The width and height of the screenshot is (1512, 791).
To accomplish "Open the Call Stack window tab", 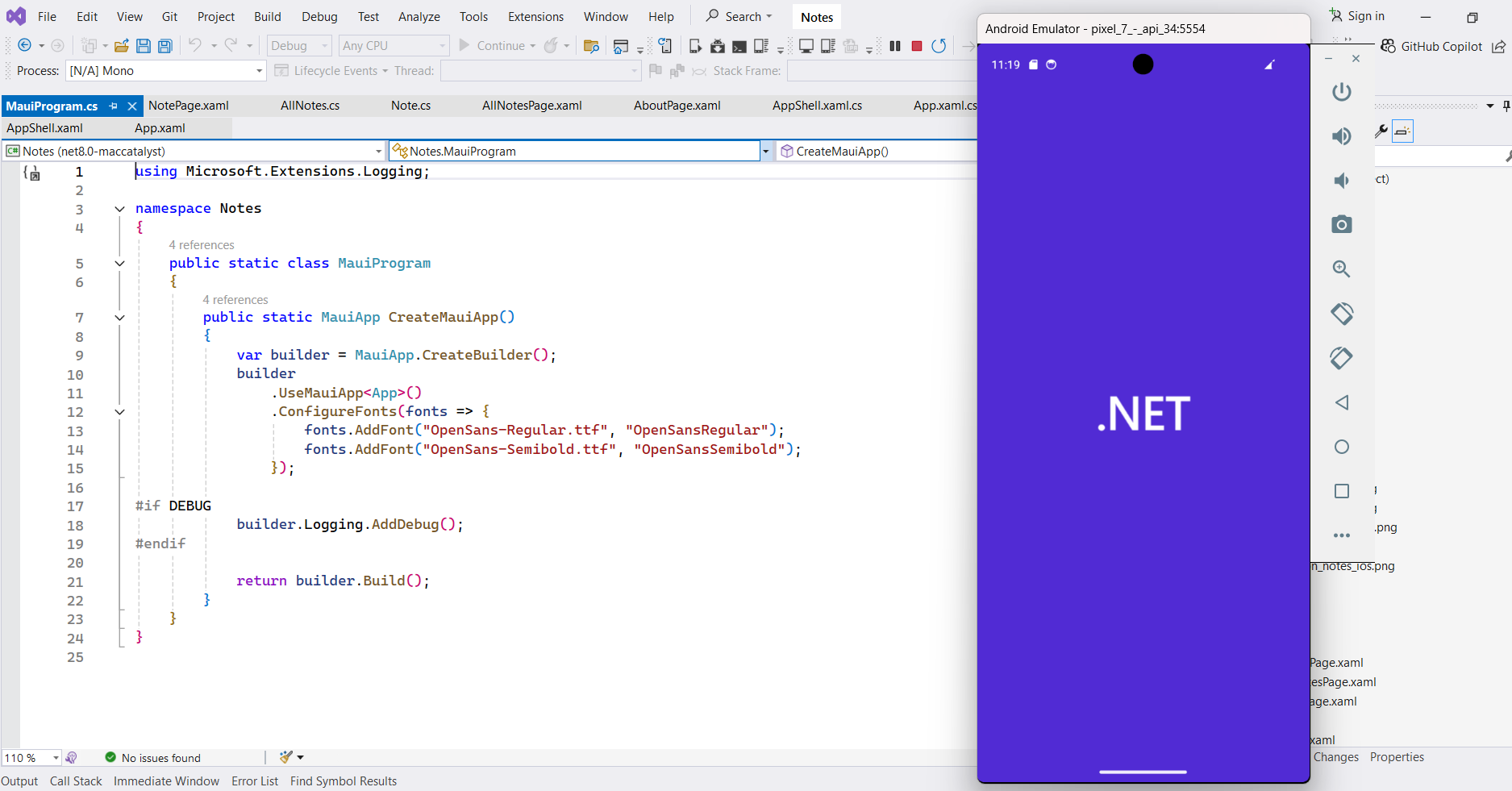I will click(76, 781).
